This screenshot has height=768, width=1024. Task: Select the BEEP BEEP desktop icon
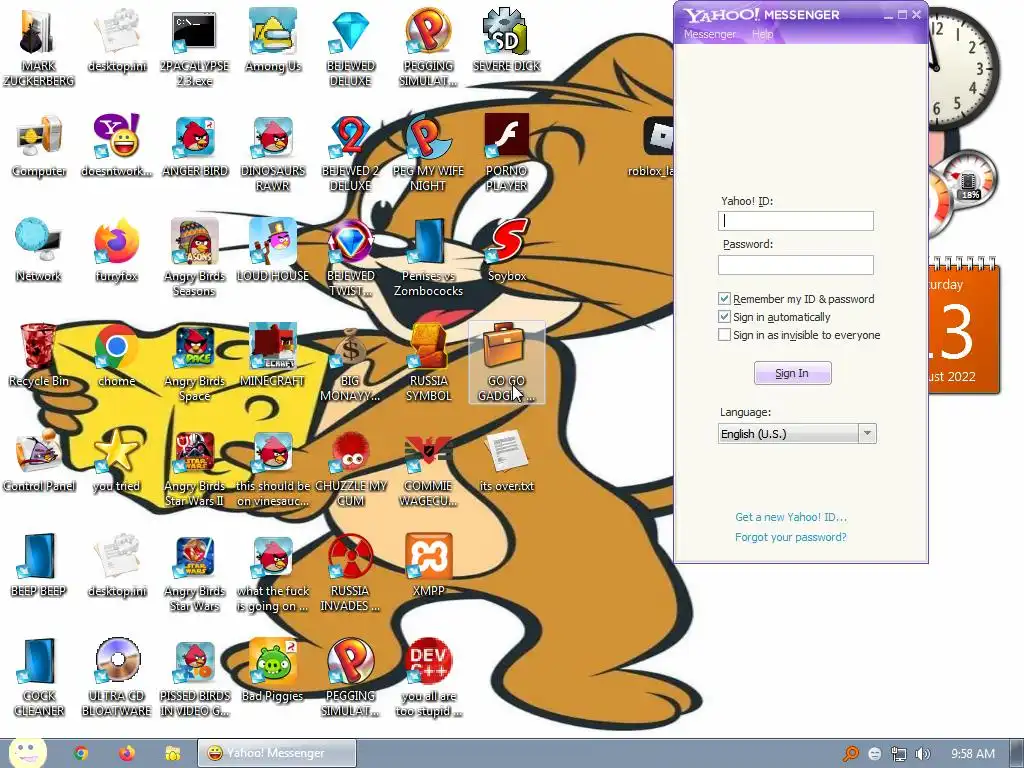point(39,566)
